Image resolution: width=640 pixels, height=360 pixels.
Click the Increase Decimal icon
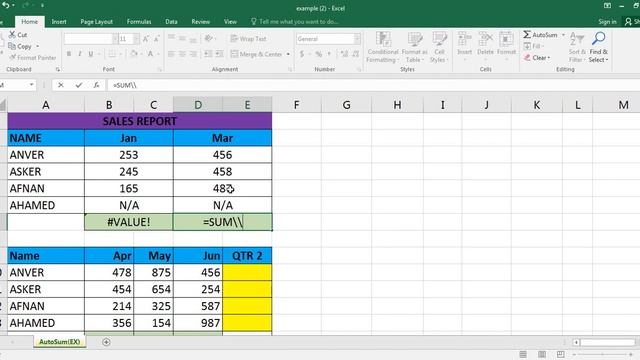click(x=344, y=54)
